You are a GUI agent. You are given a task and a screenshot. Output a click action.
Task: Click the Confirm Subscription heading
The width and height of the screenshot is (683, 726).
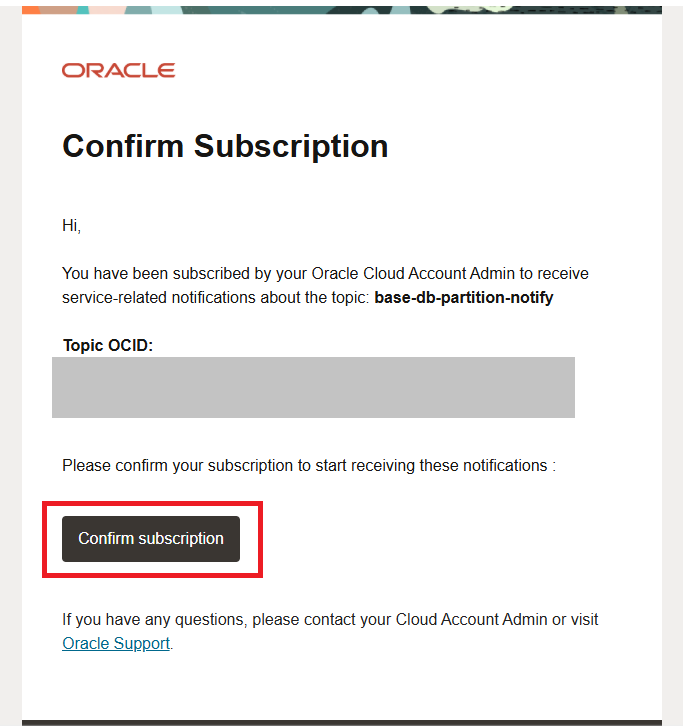click(225, 146)
